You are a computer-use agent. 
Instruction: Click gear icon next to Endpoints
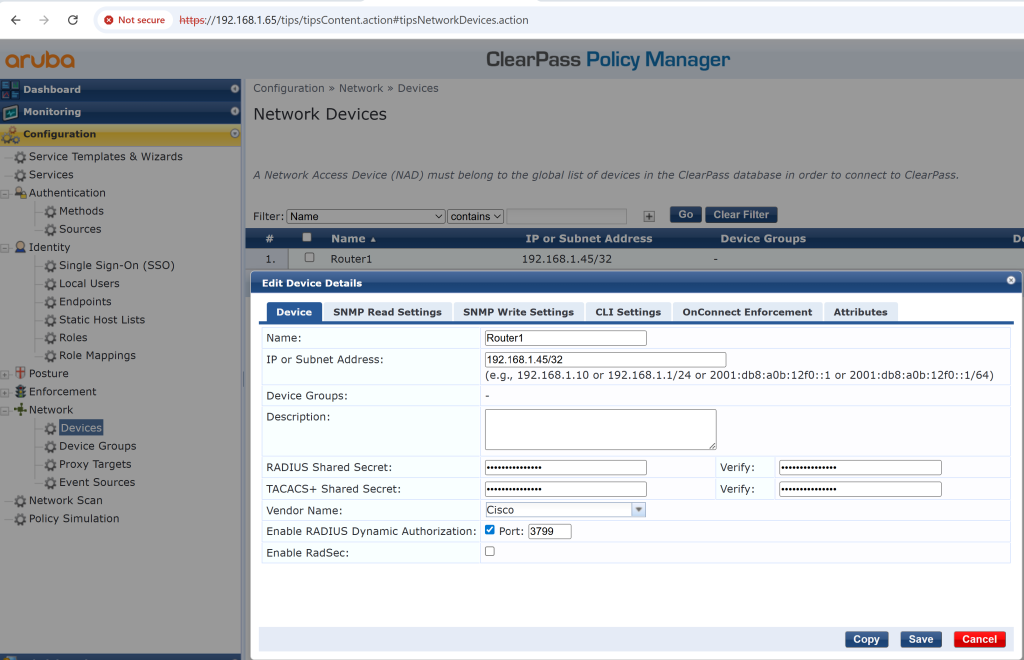point(50,302)
